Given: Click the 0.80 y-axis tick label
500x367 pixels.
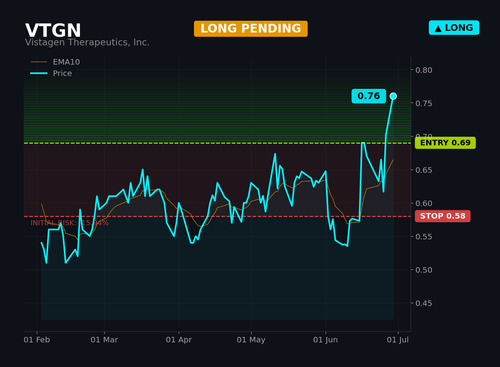Looking at the screenshot, I should [424, 70].
